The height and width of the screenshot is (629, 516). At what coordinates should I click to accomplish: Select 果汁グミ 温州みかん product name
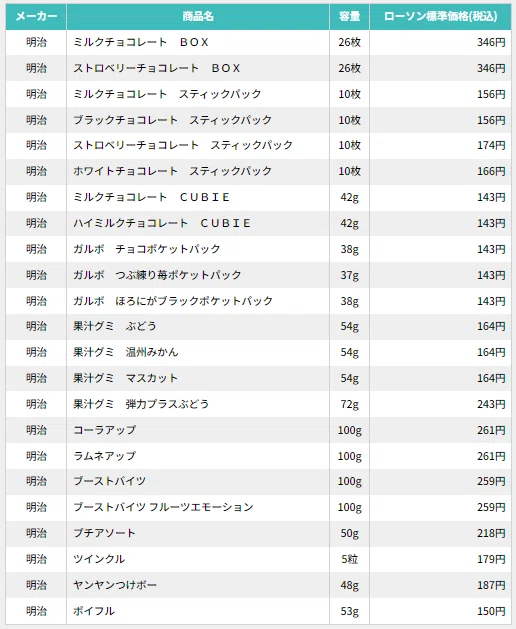click(126, 352)
